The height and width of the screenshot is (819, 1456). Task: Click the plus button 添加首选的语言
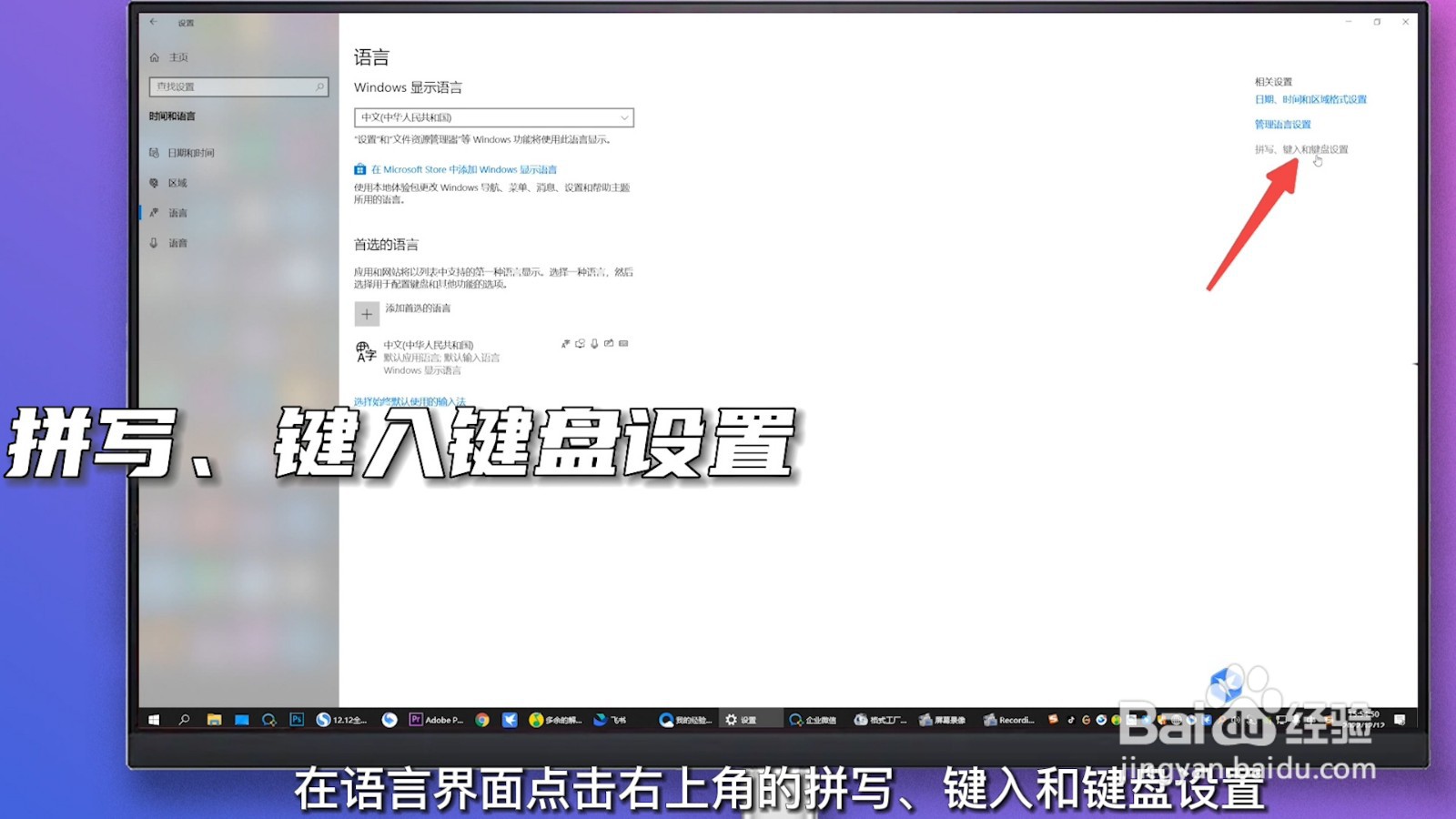tap(367, 314)
